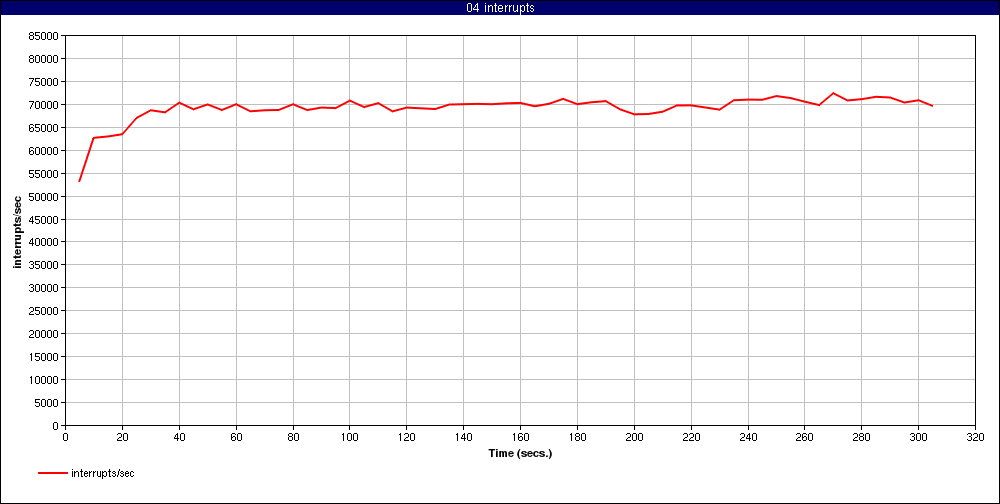Screen dimensions: 1000x504
Task: Click the 35000 y-axis label
Action: tap(44, 265)
